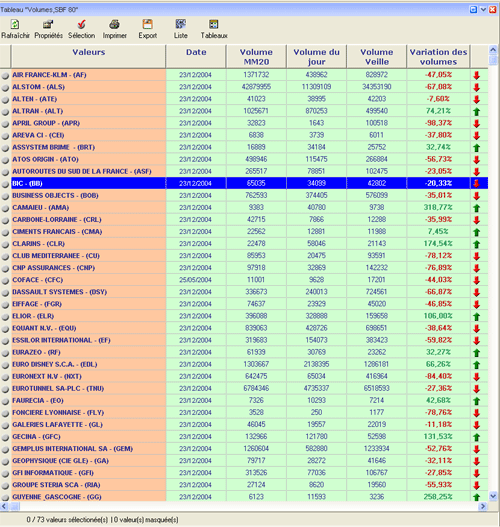The height and width of the screenshot is (527, 500).
Task: Click the window dropdown arrow in title bar
Action: click(483, 9)
